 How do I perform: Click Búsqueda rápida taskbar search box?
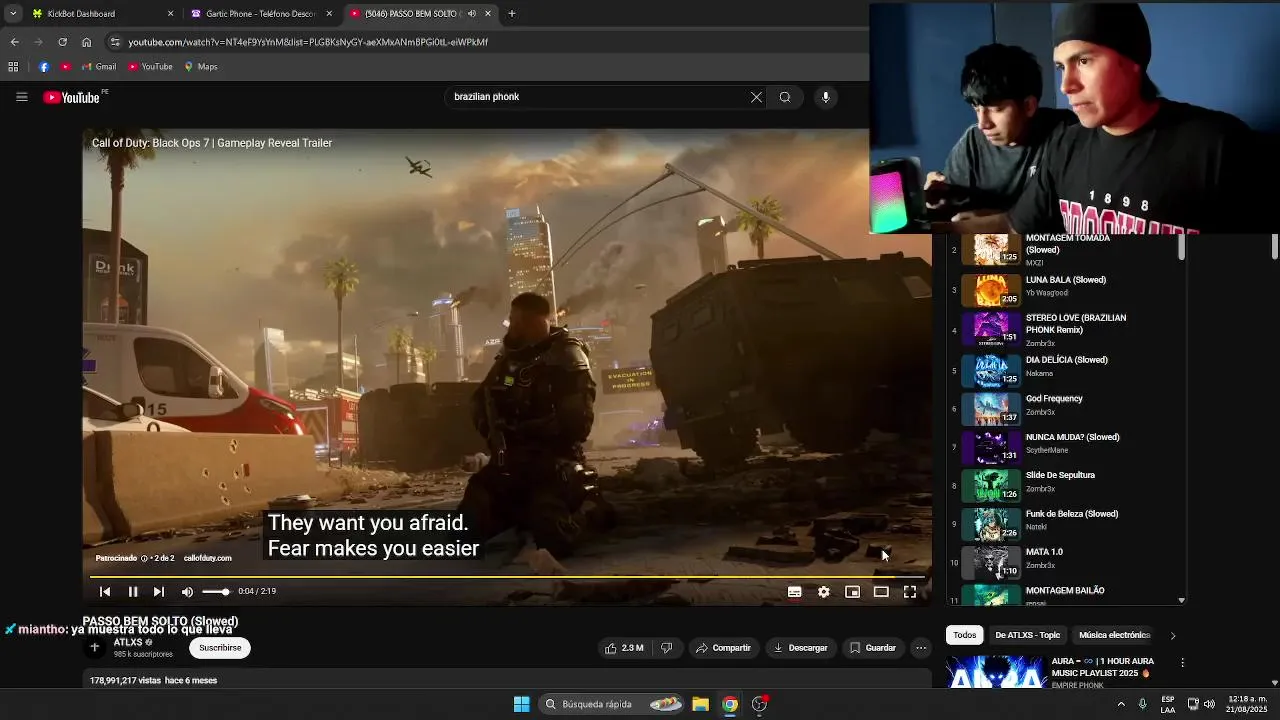coord(612,704)
